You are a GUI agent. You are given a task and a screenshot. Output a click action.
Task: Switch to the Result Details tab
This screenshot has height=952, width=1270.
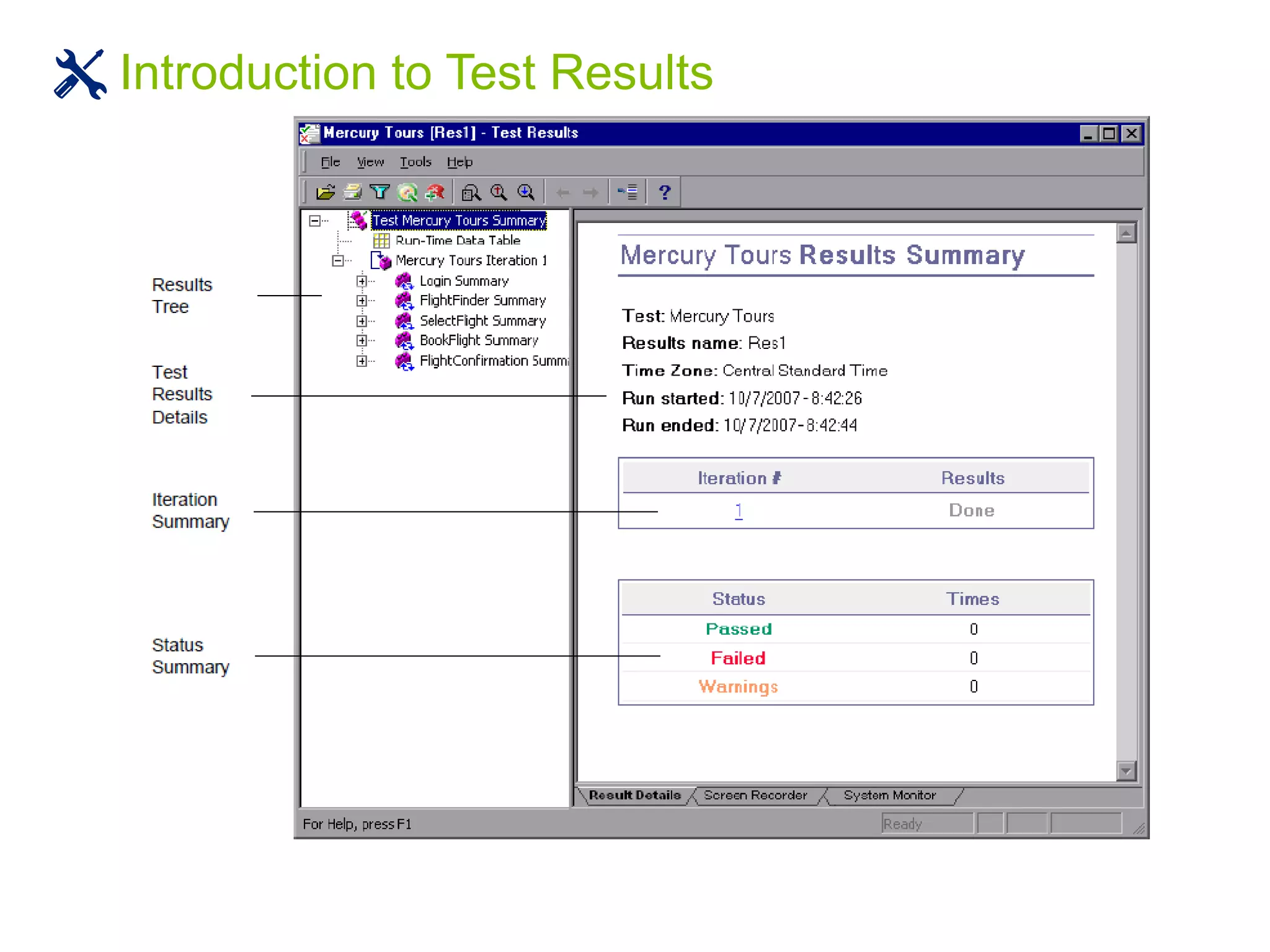point(634,795)
